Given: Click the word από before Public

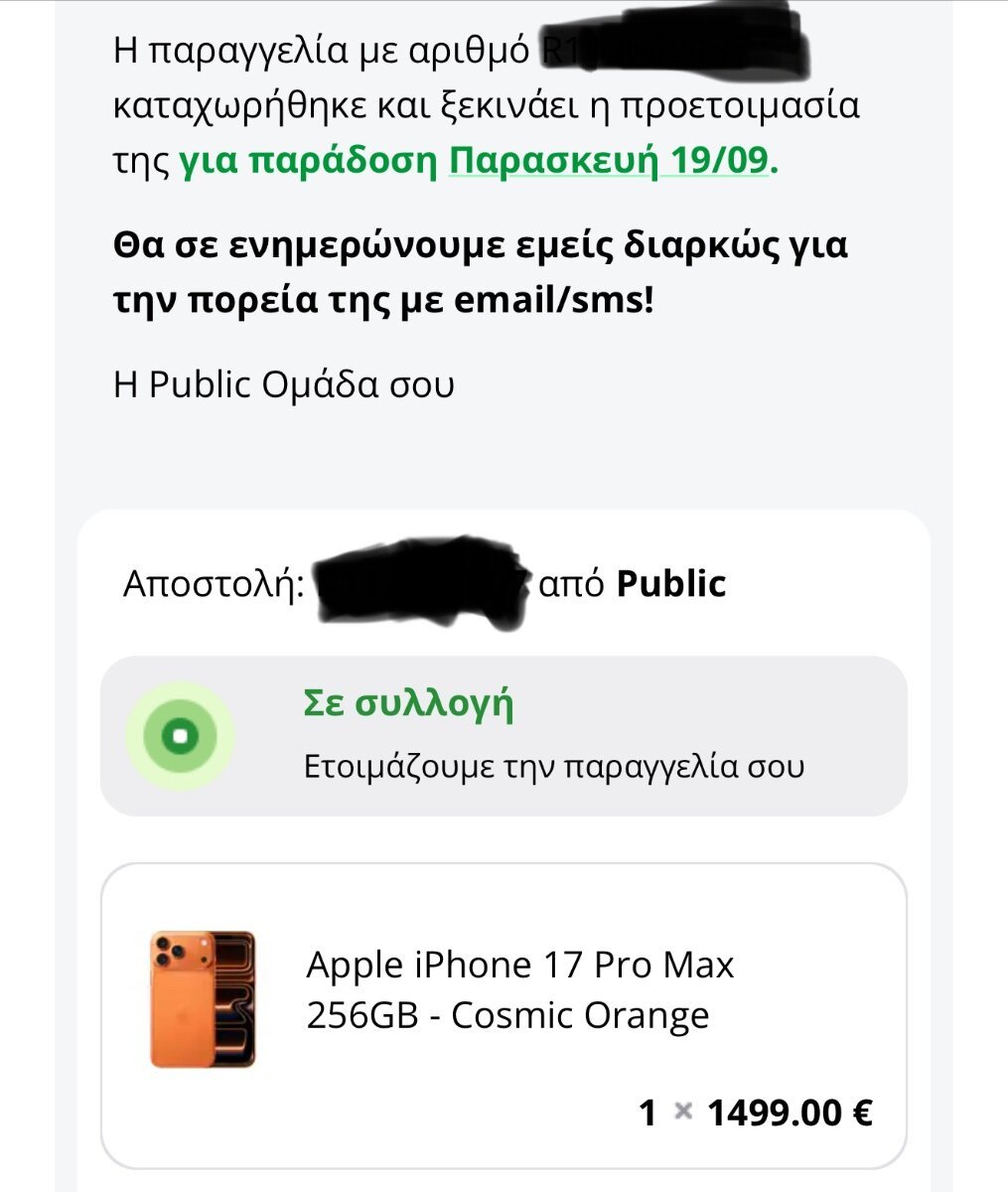Looking at the screenshot, I should 571,584.
